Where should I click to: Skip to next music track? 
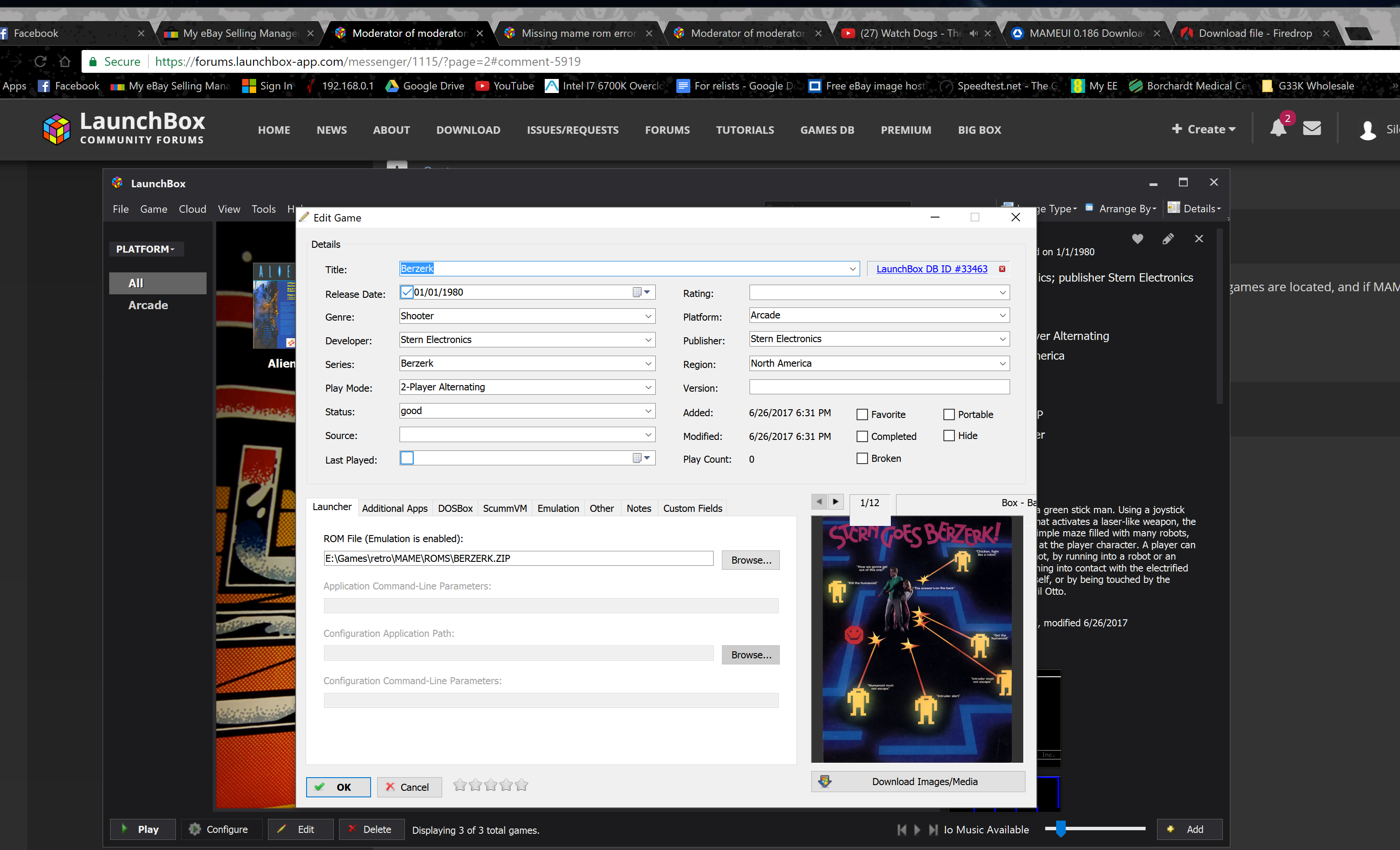point(933,829)
